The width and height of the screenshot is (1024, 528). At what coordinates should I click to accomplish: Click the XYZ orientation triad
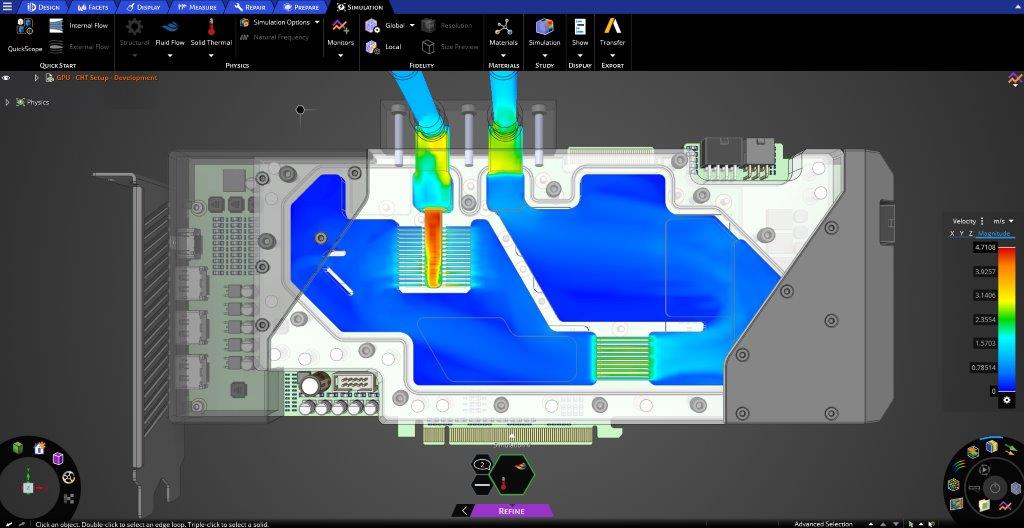[29, 485]
